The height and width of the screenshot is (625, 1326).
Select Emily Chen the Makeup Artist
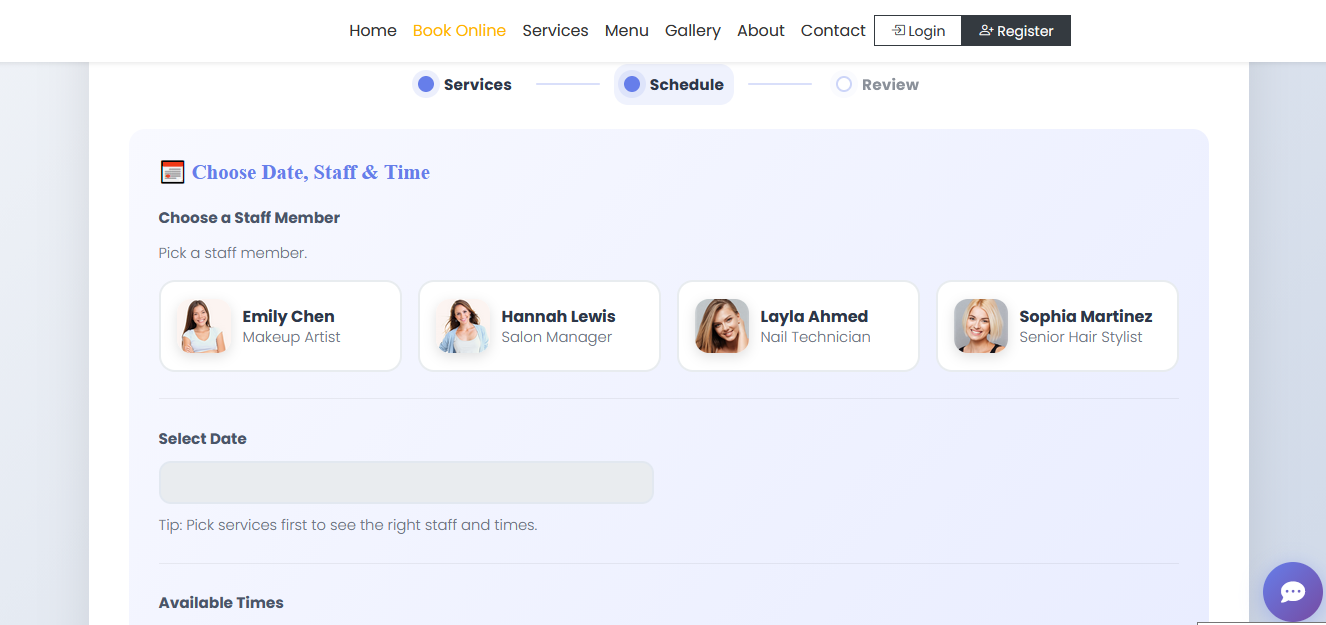click(x=280, y=325)
